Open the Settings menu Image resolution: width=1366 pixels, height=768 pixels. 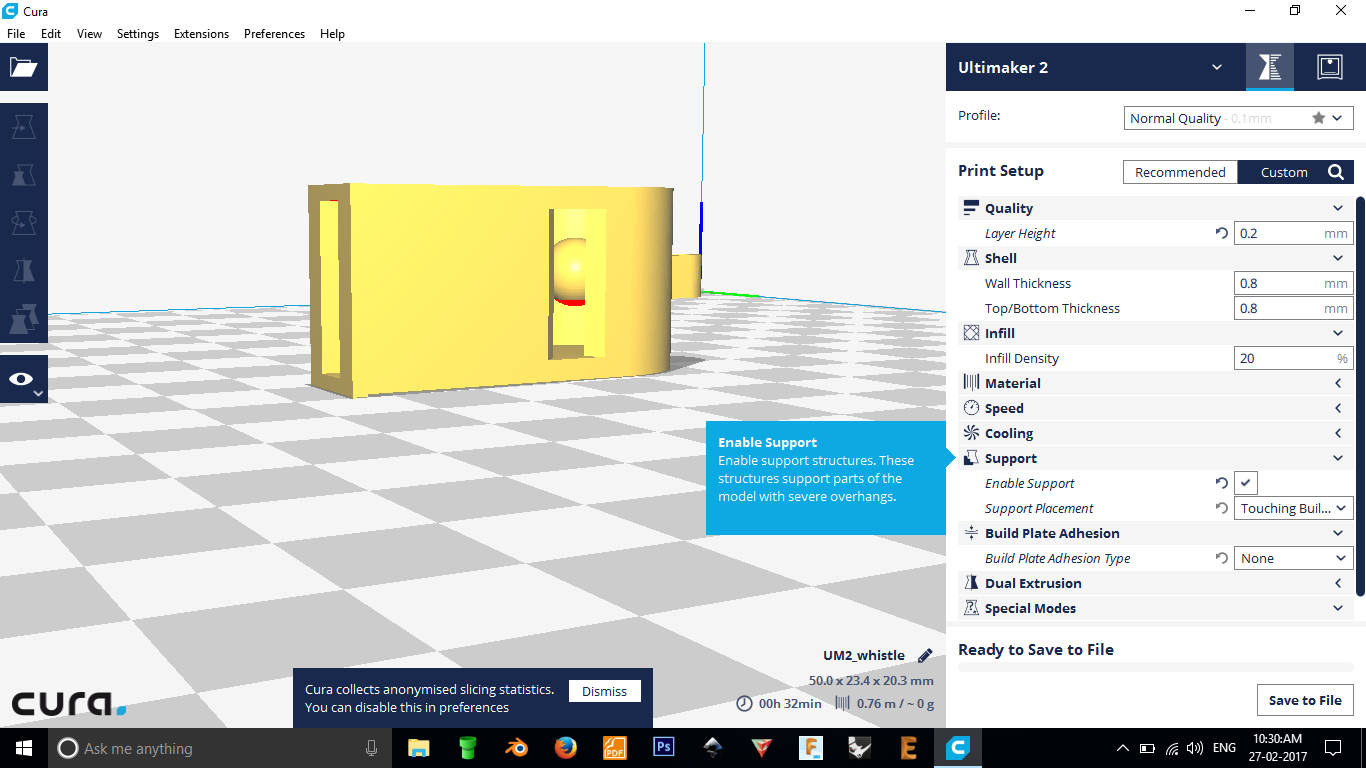pos(138,33)
